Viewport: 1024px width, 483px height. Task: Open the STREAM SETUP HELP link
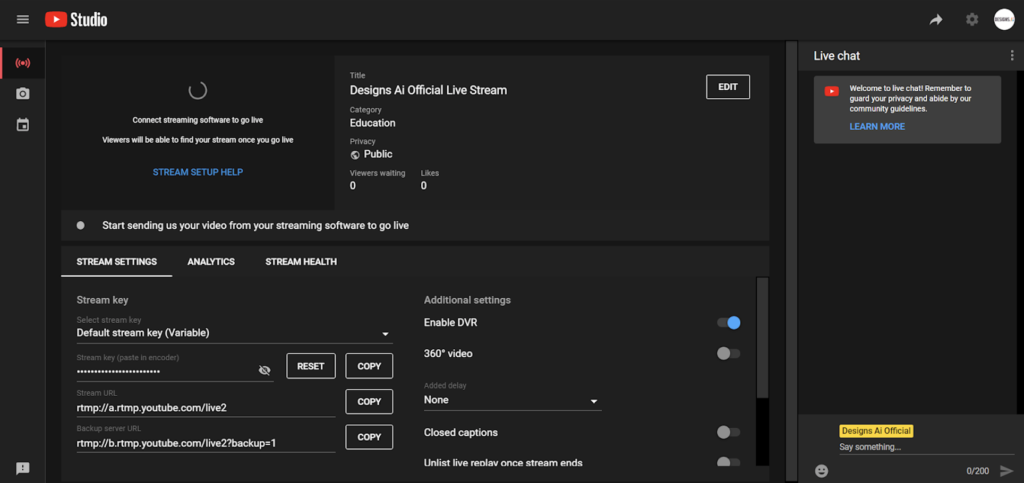(x=197, y=172)
